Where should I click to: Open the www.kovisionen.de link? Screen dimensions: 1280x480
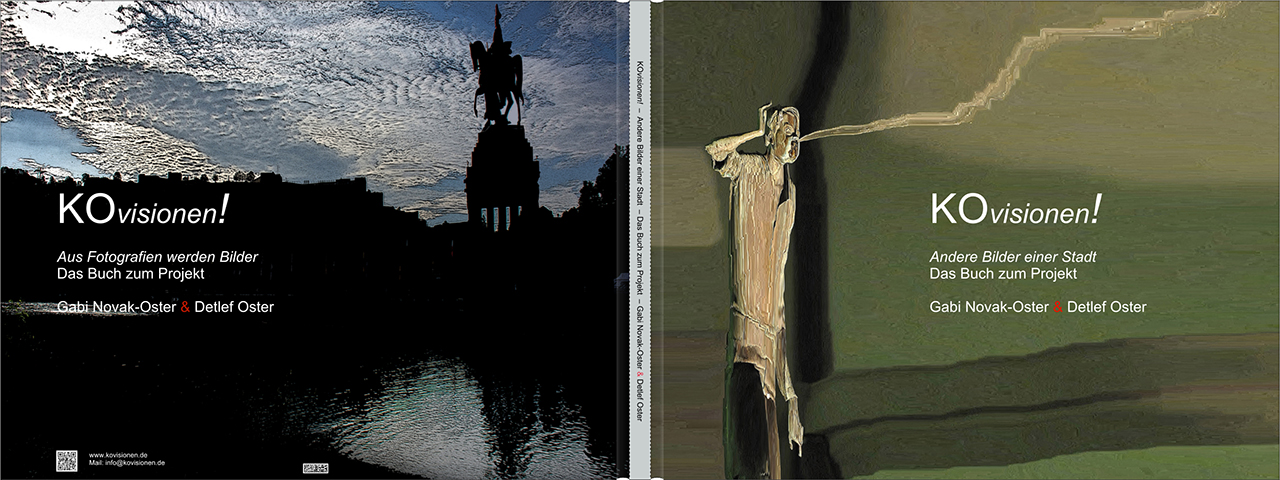[119, 455]
